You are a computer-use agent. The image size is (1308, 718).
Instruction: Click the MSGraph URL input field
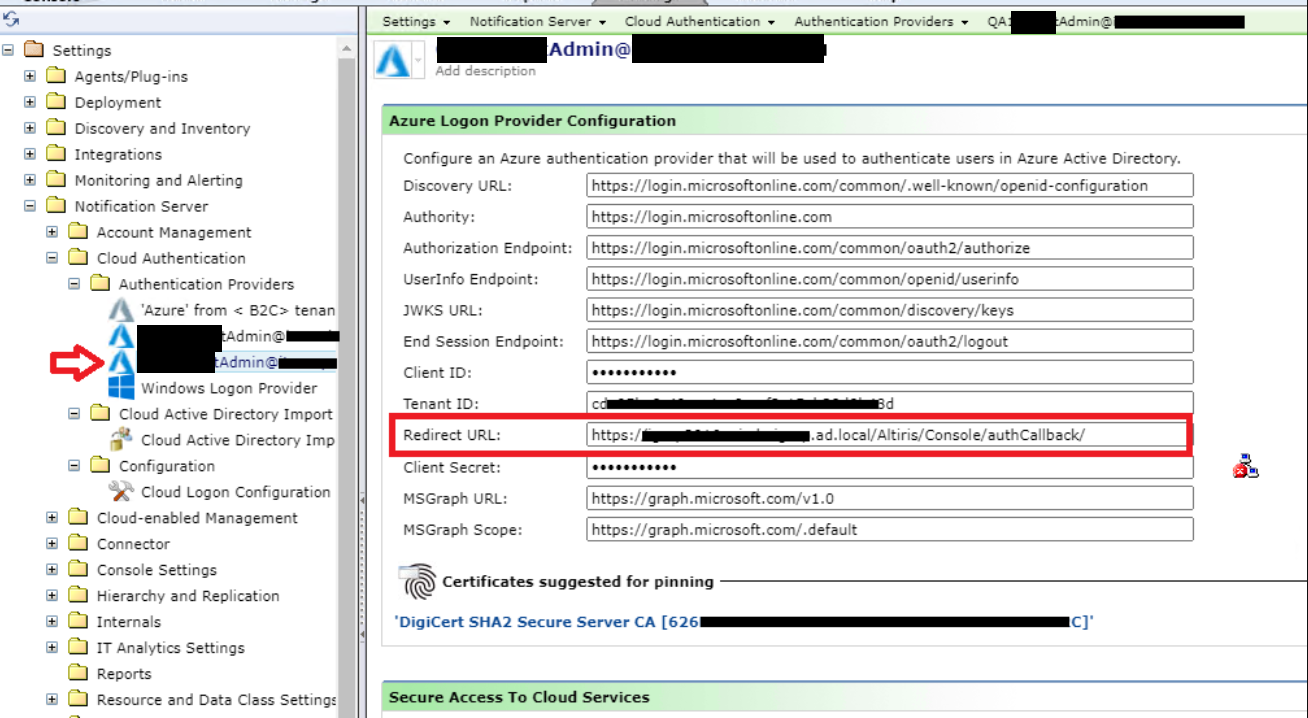click(x=890, y=498)
